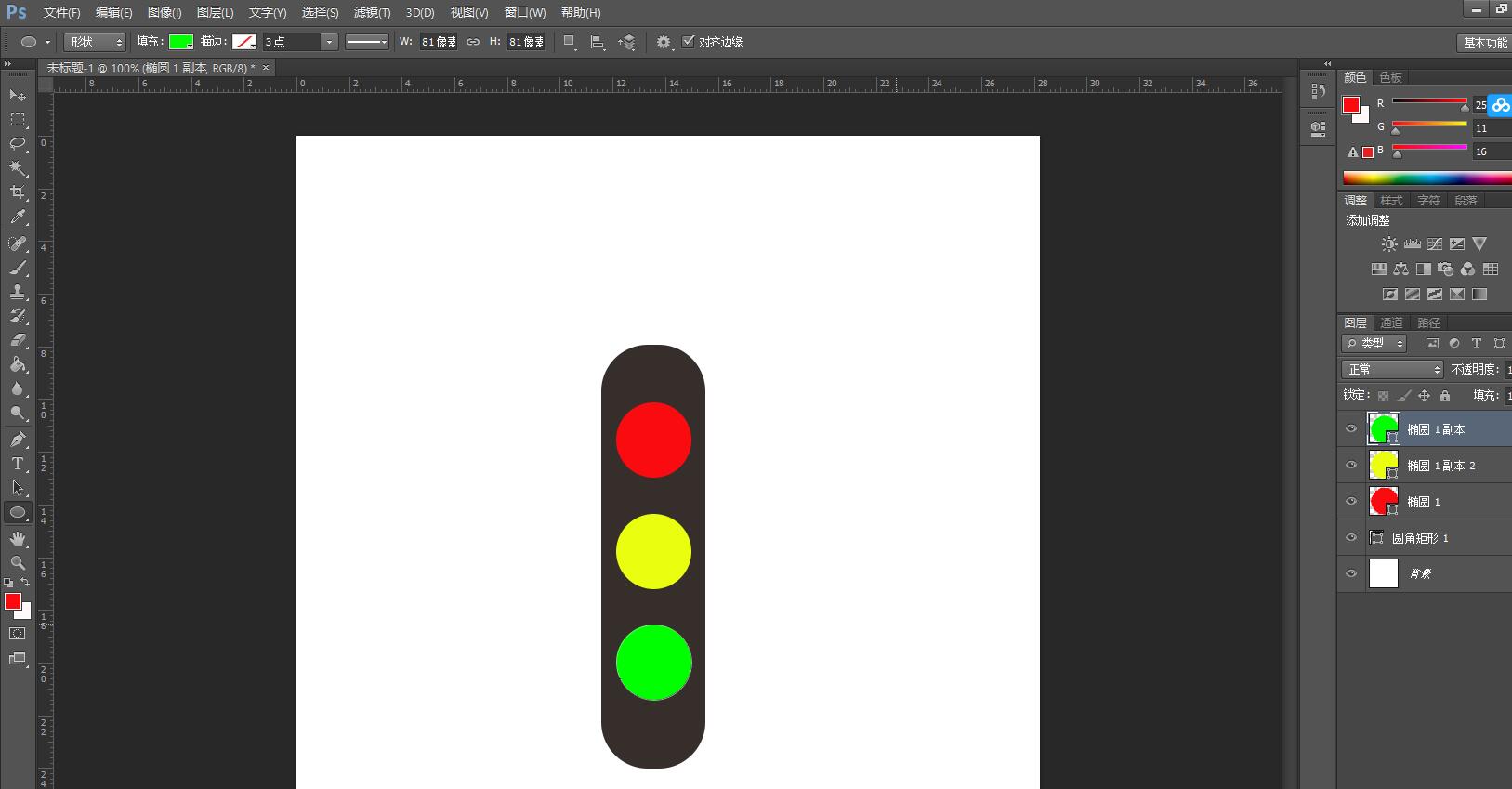Select the Clone Stamp tool
1512x789 pixels.
coord(18,292)
